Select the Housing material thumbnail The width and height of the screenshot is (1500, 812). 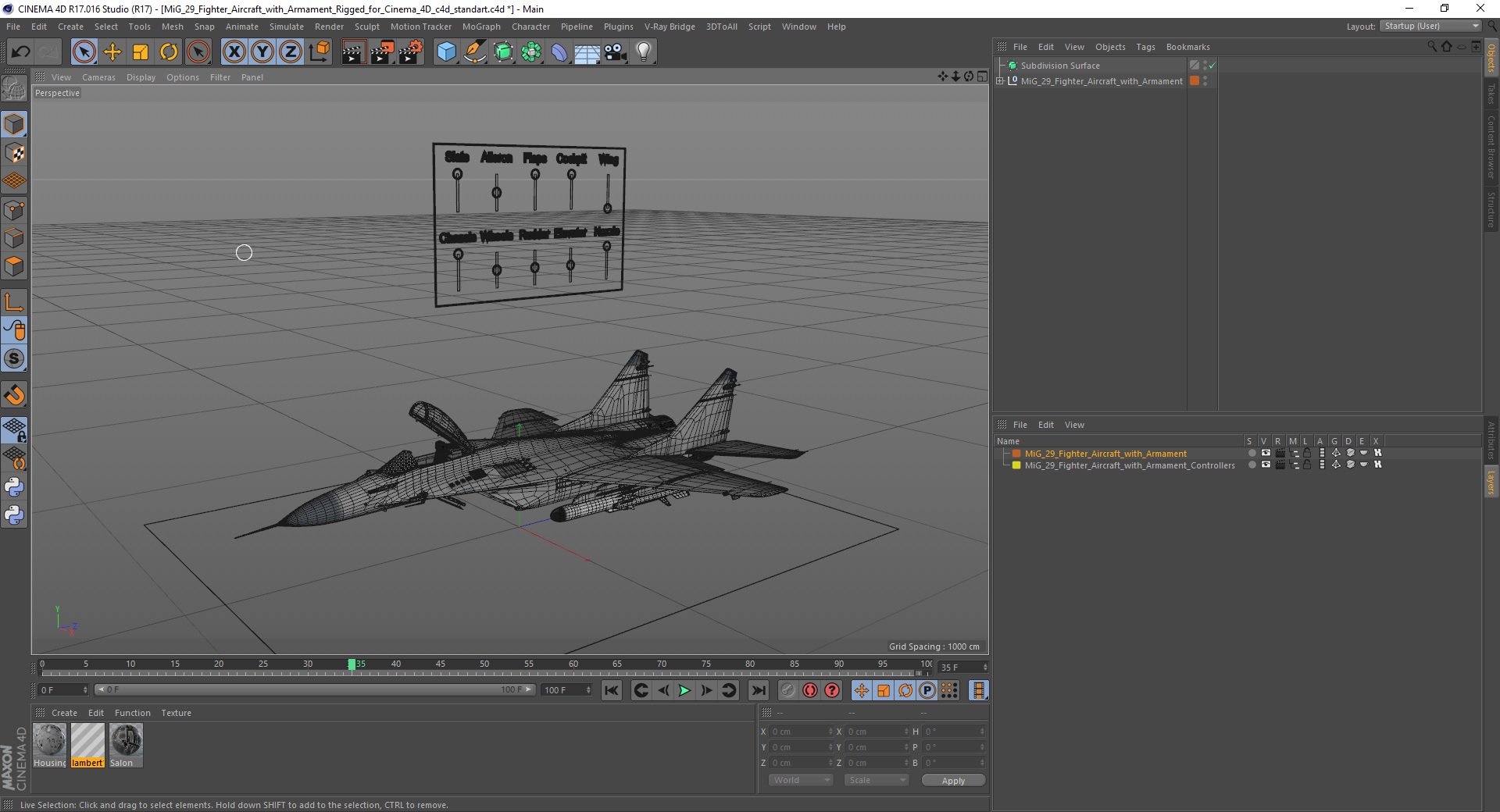(x=50, y=745)
